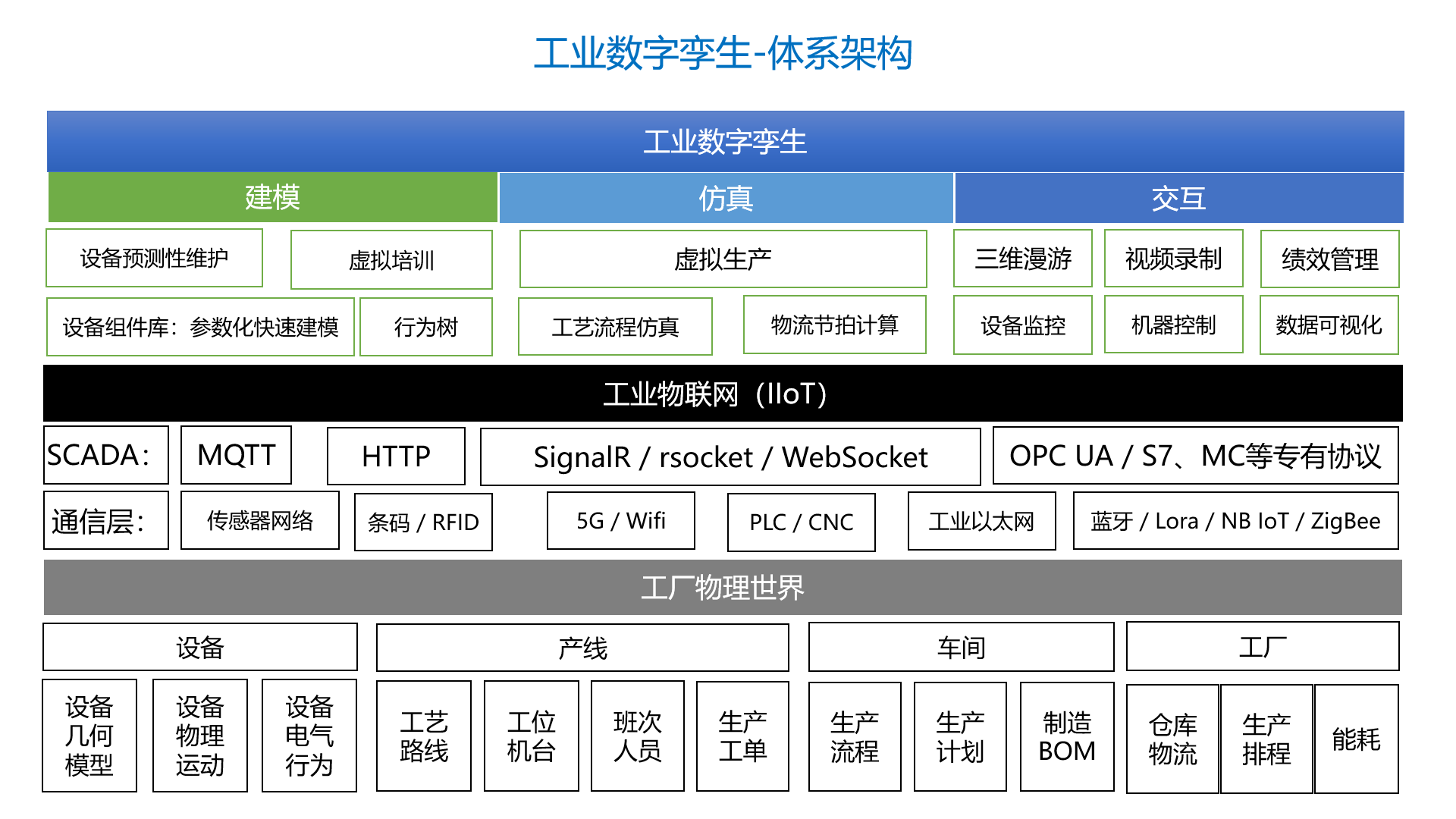Select the 交互 header block

(x=1178, y=198)
